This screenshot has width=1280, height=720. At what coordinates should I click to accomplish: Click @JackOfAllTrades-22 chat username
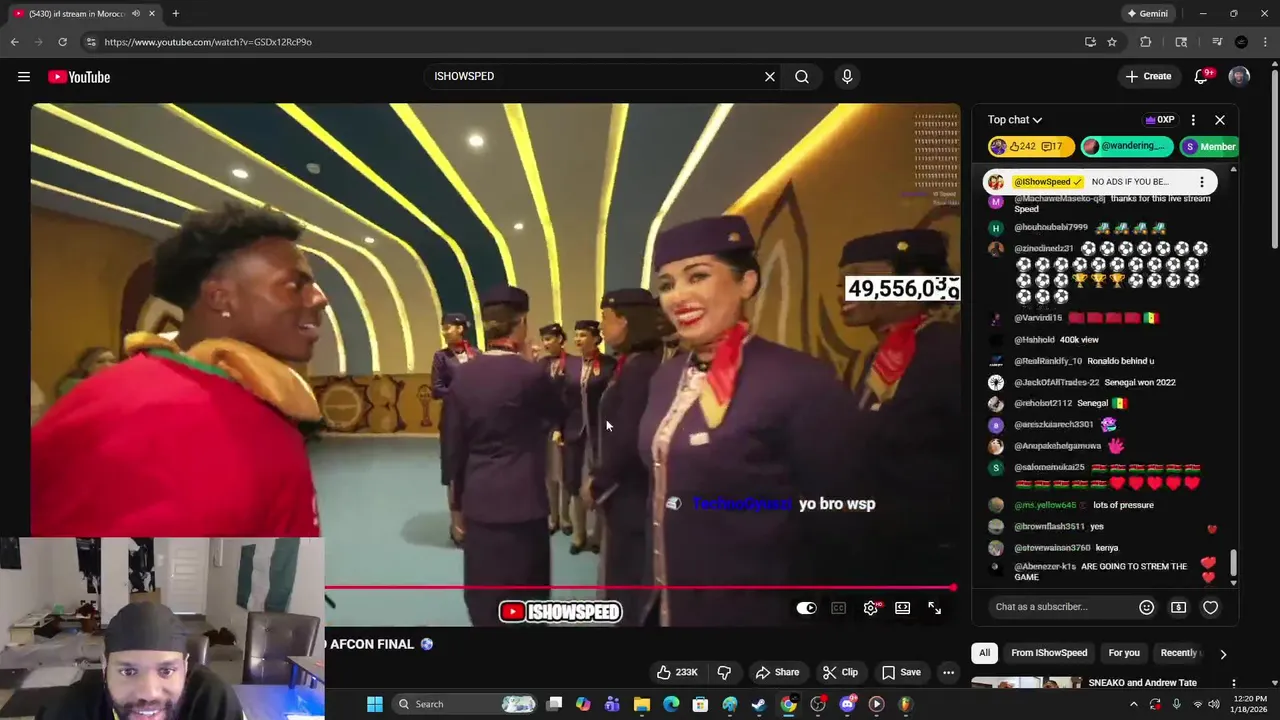[x=1057, y=383]
